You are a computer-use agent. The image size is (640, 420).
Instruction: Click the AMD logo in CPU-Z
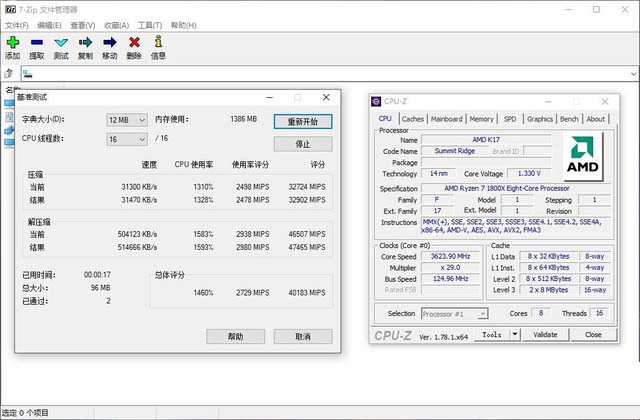click(582, 156)
